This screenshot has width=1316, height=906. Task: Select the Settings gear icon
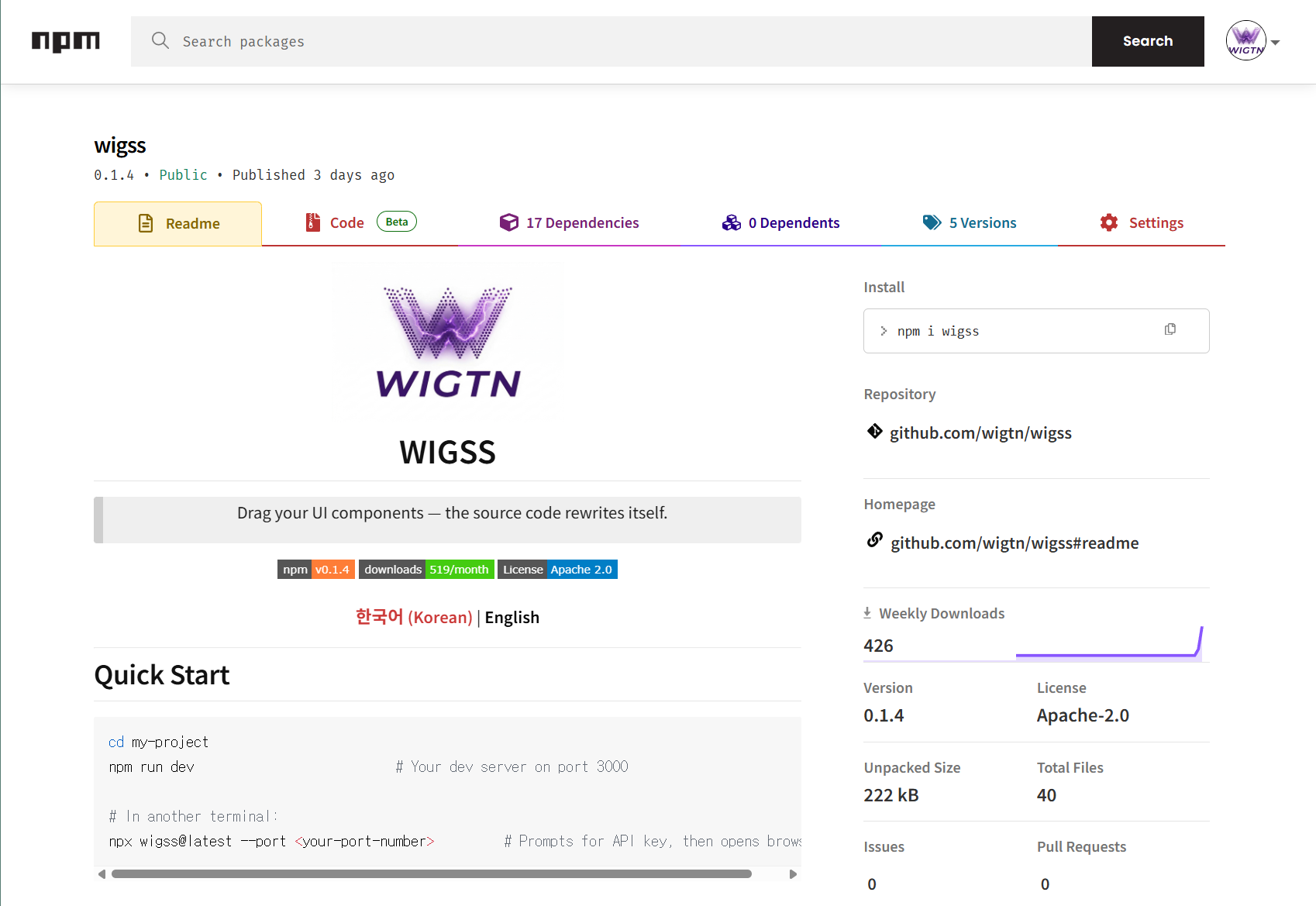[x=1109, y=222]
